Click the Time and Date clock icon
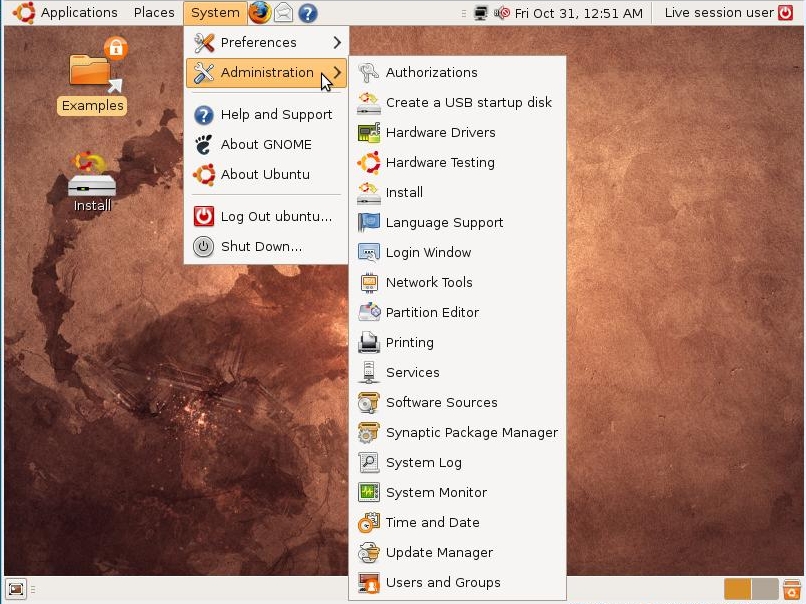The height and width of the screenshot is (604, 806). click(x=369, y=522)
